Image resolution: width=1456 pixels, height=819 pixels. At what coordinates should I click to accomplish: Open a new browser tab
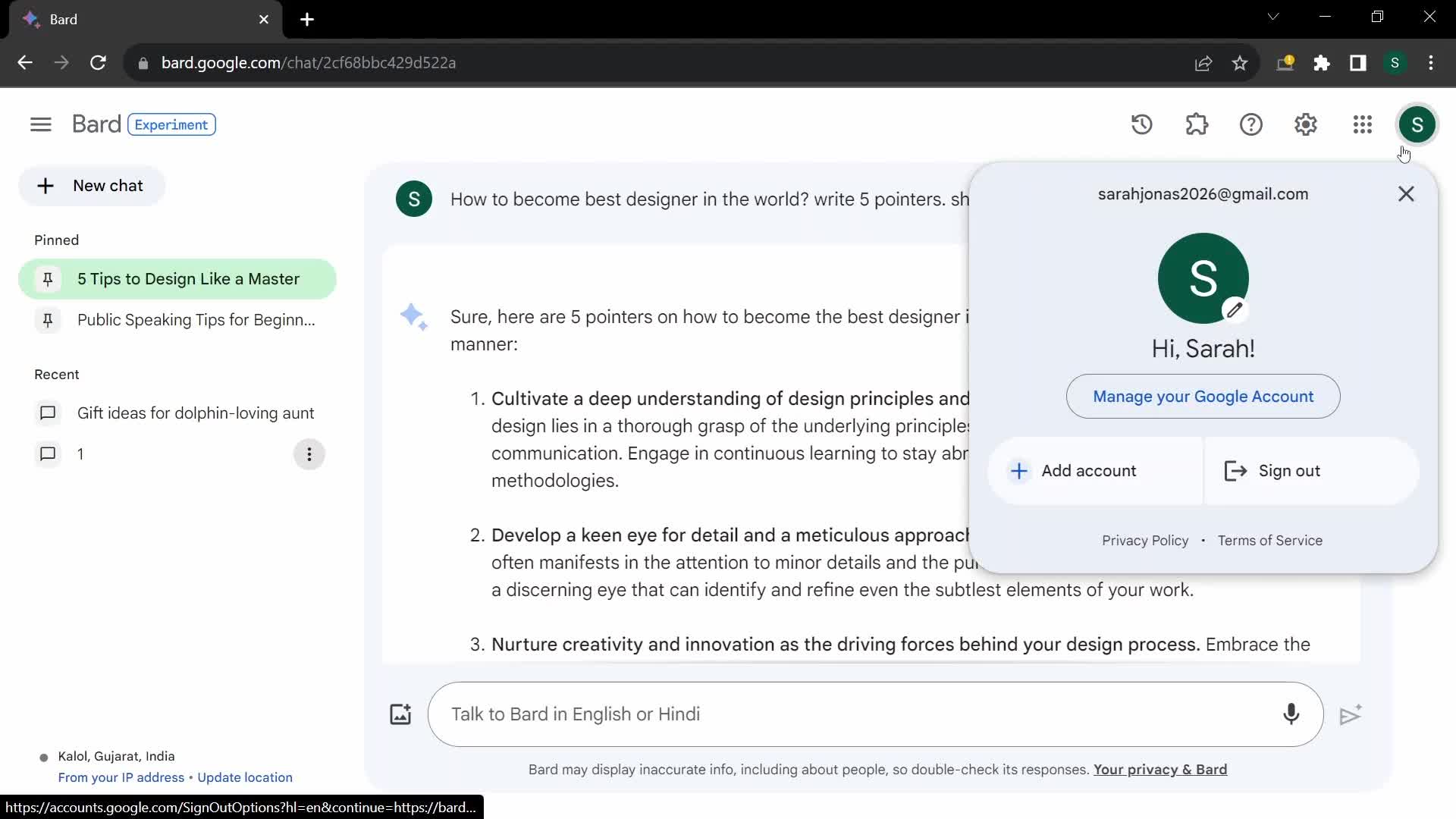point(307,20)
